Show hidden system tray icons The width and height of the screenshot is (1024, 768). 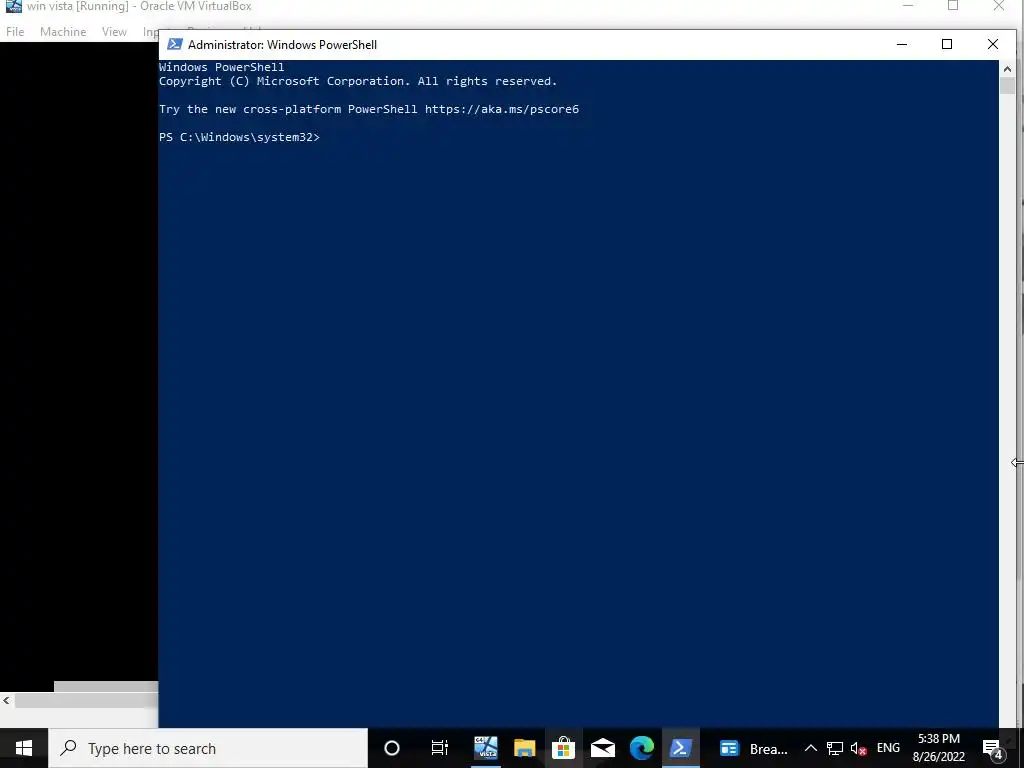pos(810,748)
